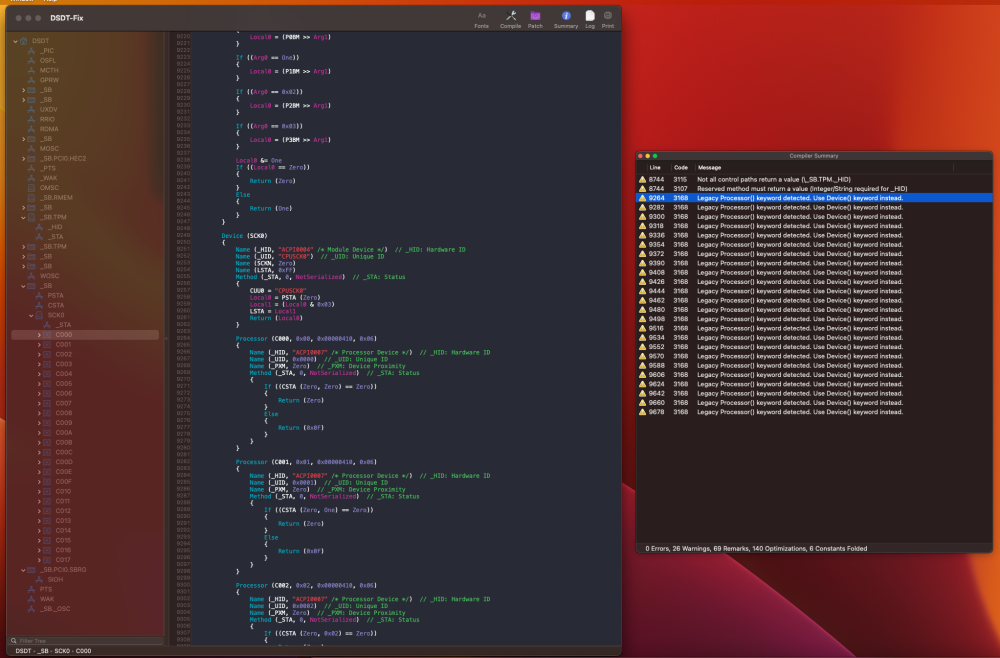Click the warning icon on line 9282 row
The height and width of the screenshot is (658, 1000).
point(642,207)
